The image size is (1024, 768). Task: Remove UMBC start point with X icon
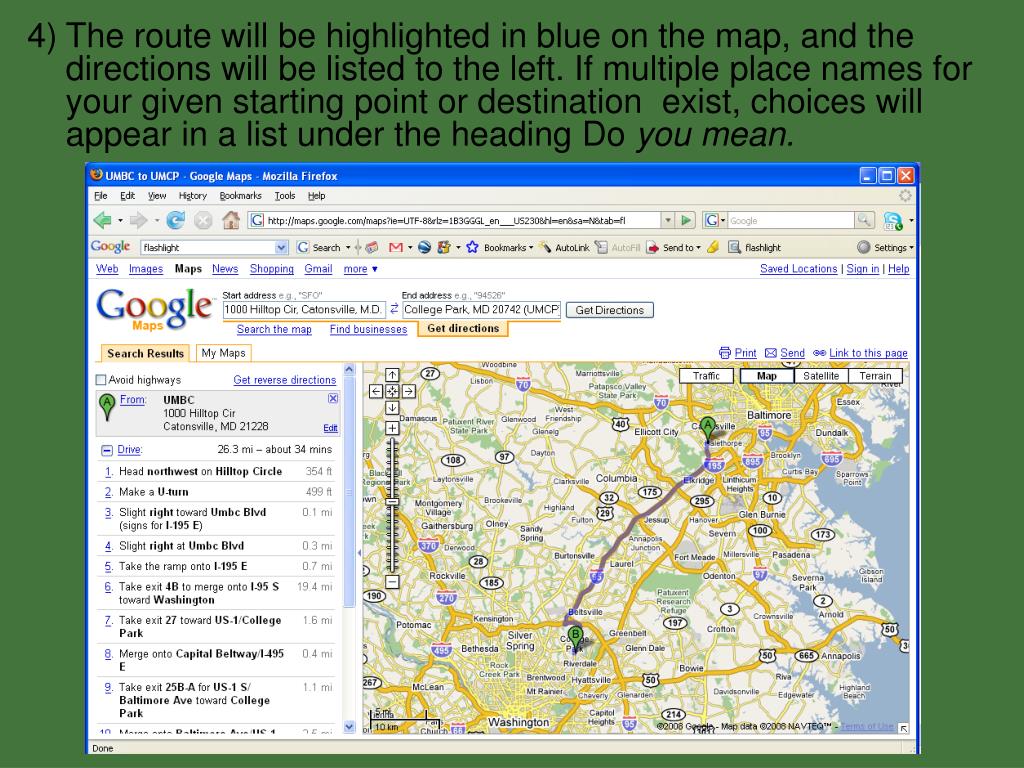tap(332, 398)
